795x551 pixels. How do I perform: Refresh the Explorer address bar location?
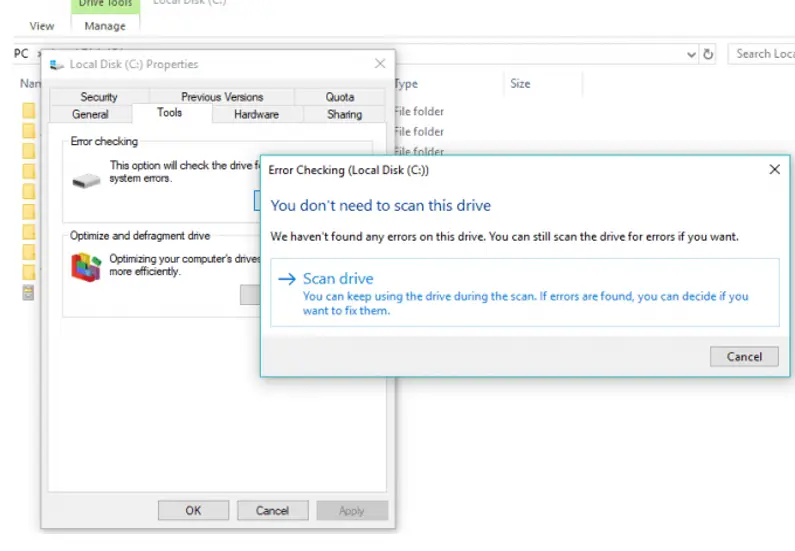click(x=708, y=54)
